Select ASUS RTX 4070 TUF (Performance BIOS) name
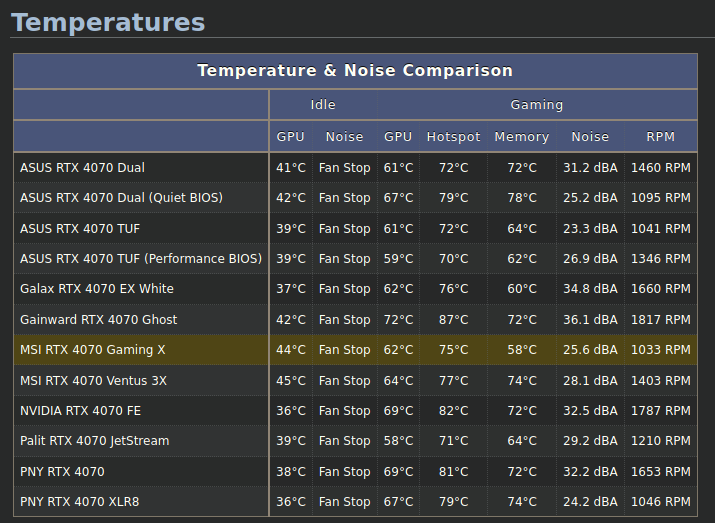Viewport: 715px width, 523px height. [141, 259]
